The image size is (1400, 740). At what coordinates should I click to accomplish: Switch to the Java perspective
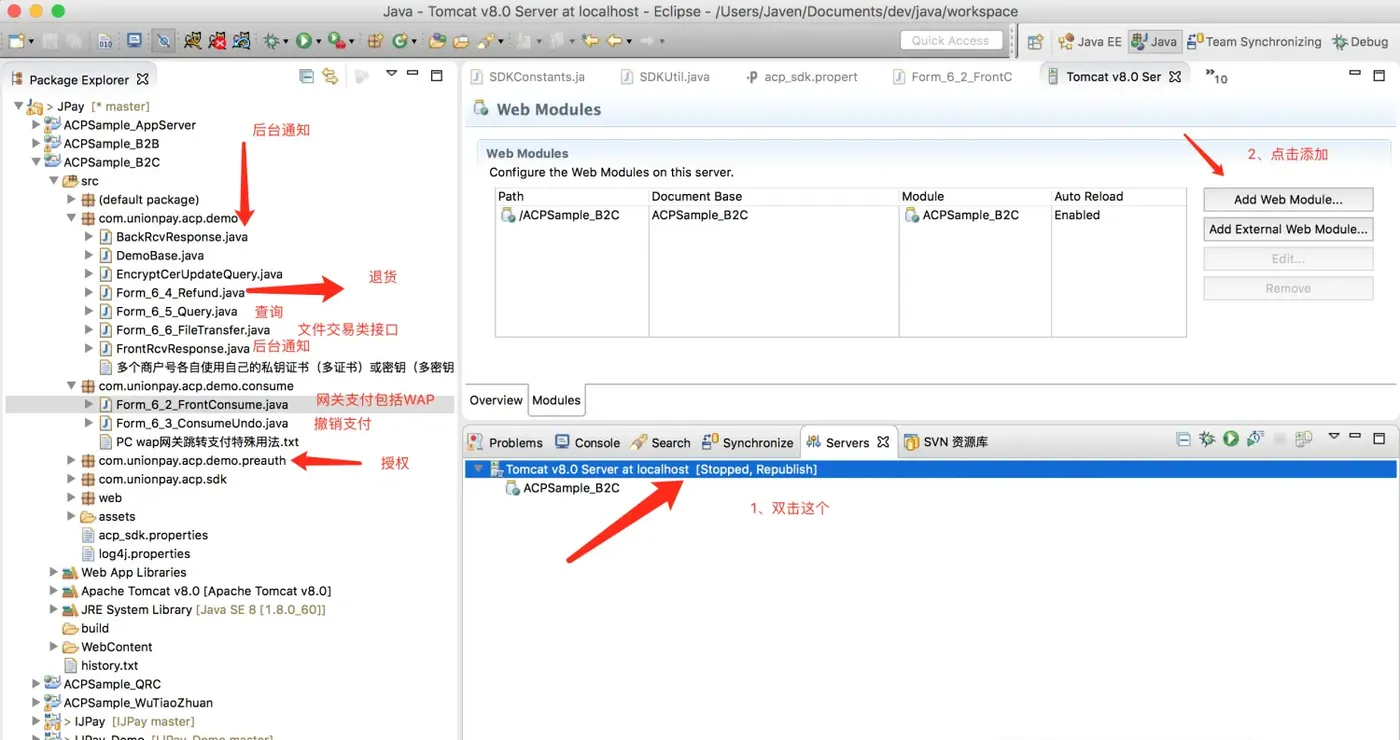point(1153,41)
